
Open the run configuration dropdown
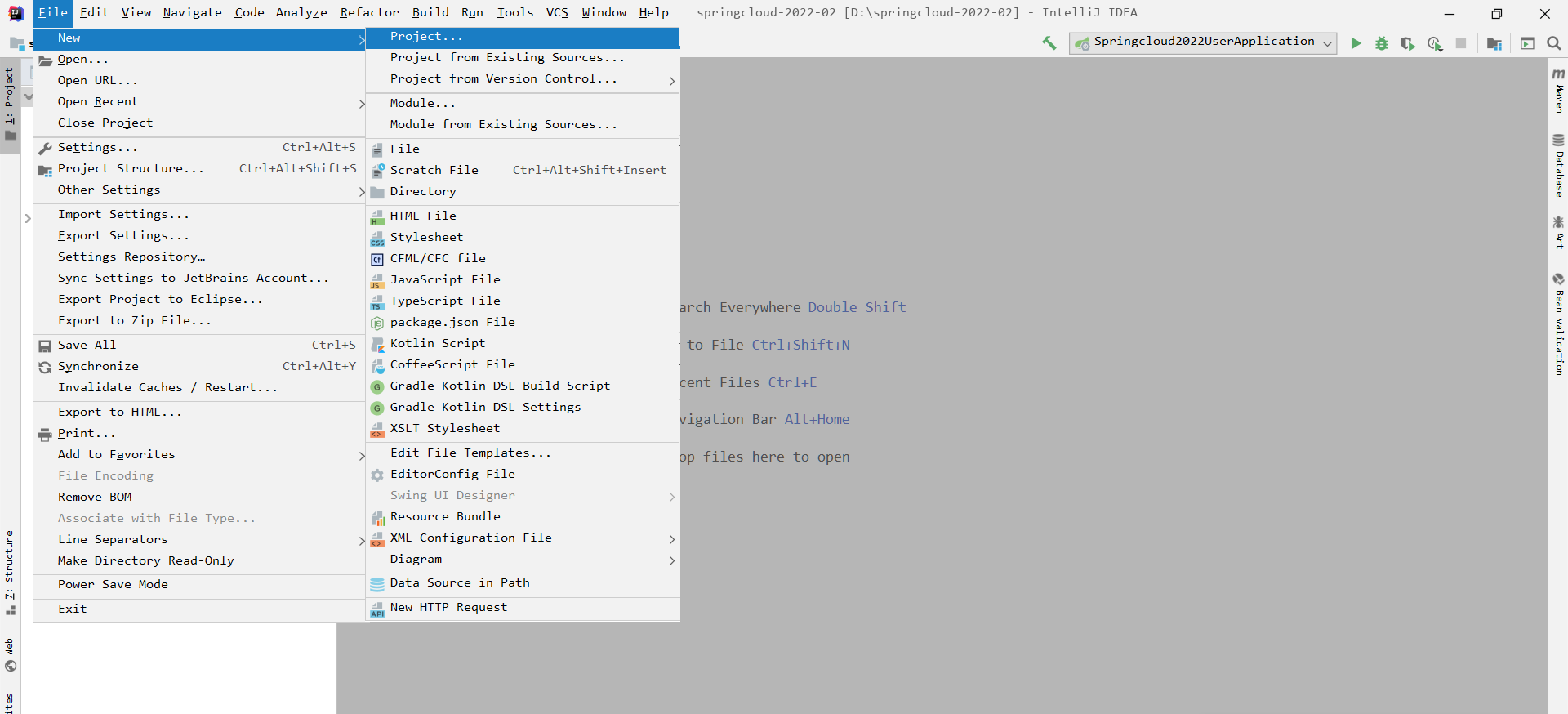pyautogui.click(x=1203, y=42)
